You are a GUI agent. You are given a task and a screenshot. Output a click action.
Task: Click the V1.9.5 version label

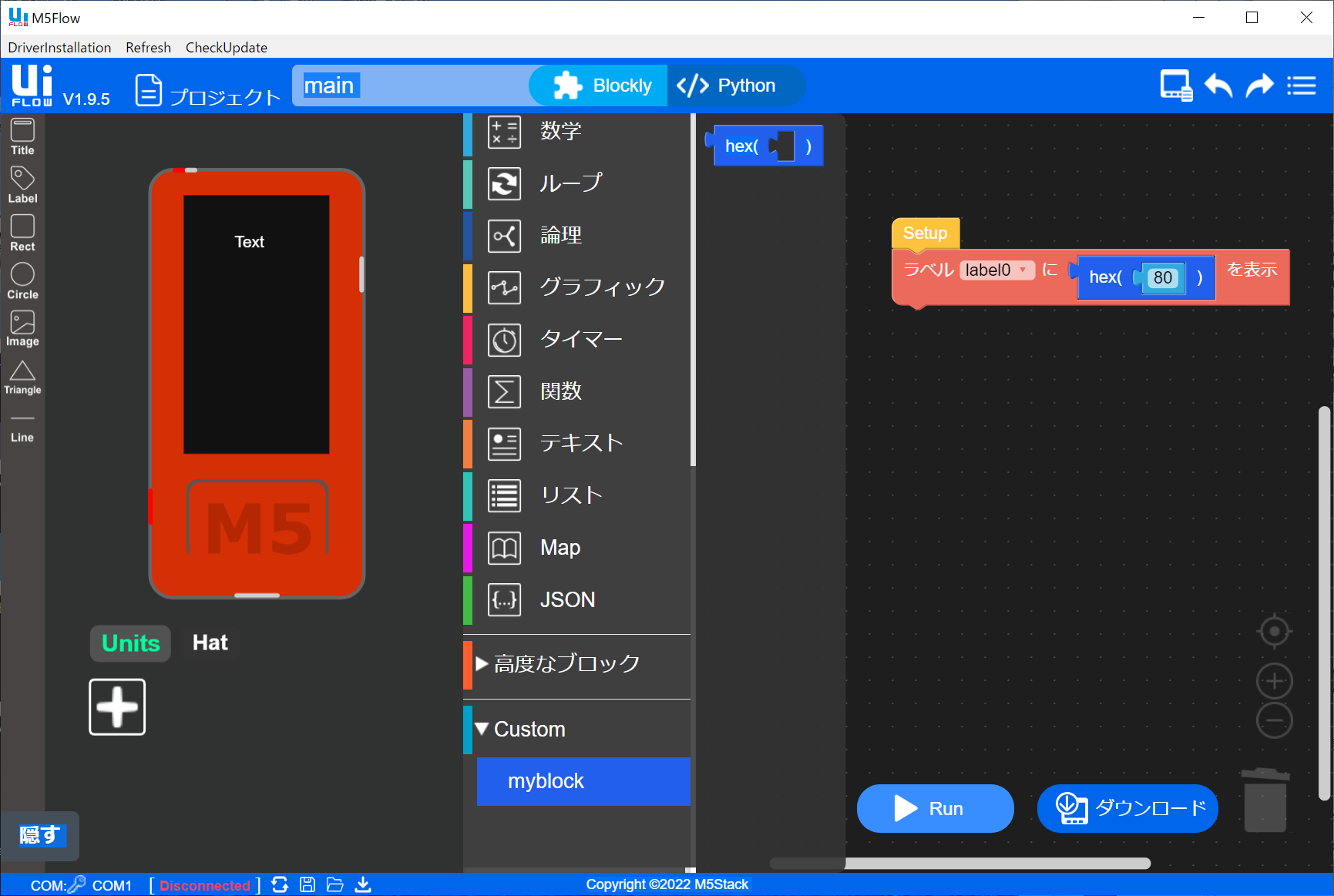(x=86, y=99)
